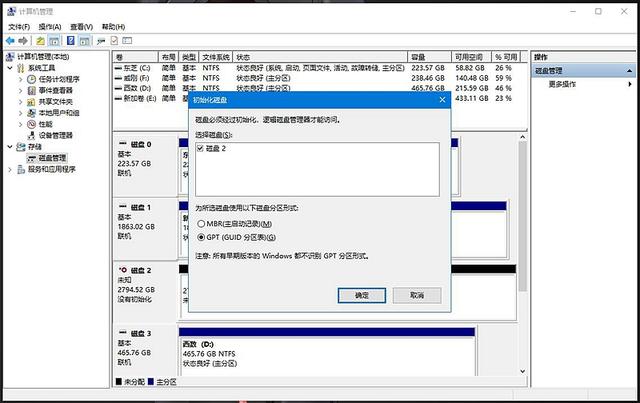
Task: Select 威刚 (F:) volume row
Action: point(316,78)
